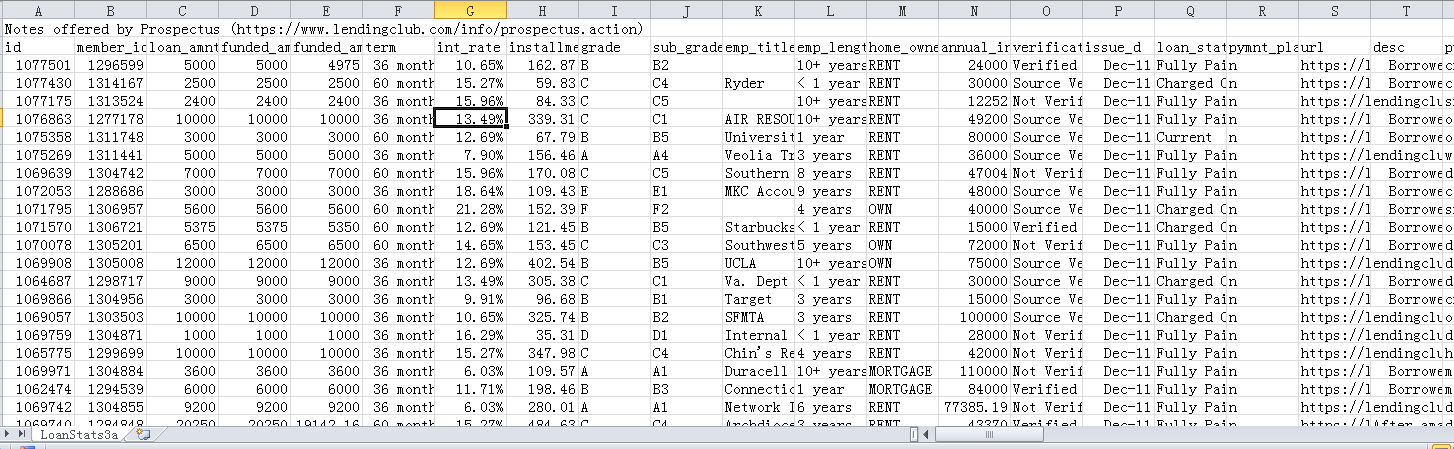This screenshot has height=449, width=1454.
Task: Click the 'sub_grade' header cell
Action: [x=686, y=47]
